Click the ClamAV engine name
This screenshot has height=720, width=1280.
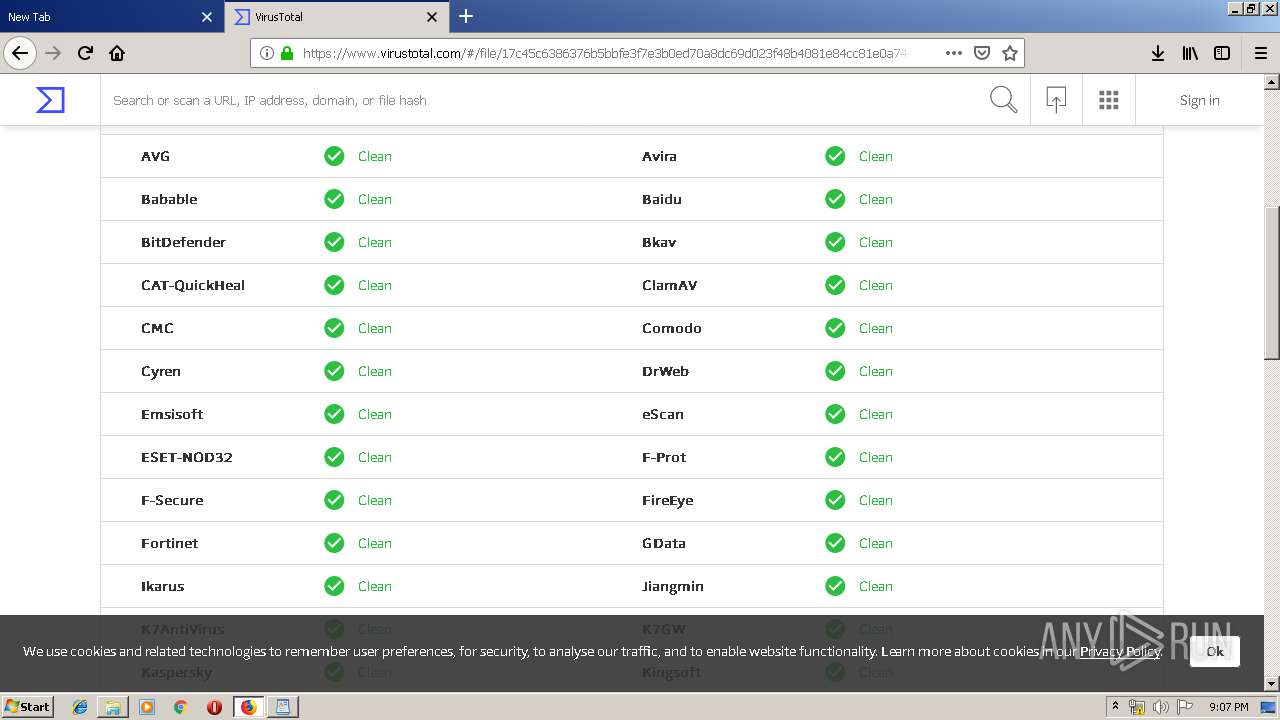(x=670, y=285)
